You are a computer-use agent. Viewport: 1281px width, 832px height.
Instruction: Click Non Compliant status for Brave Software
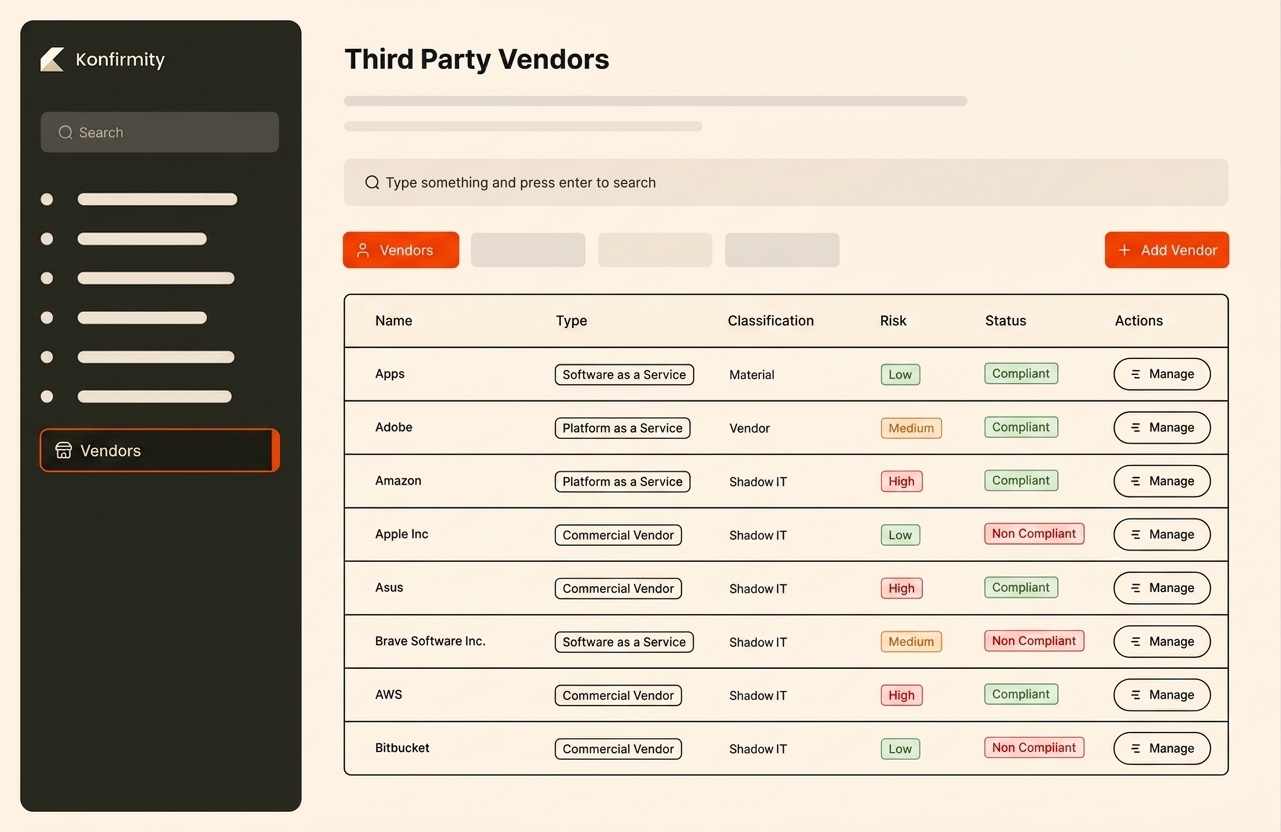1034,641
